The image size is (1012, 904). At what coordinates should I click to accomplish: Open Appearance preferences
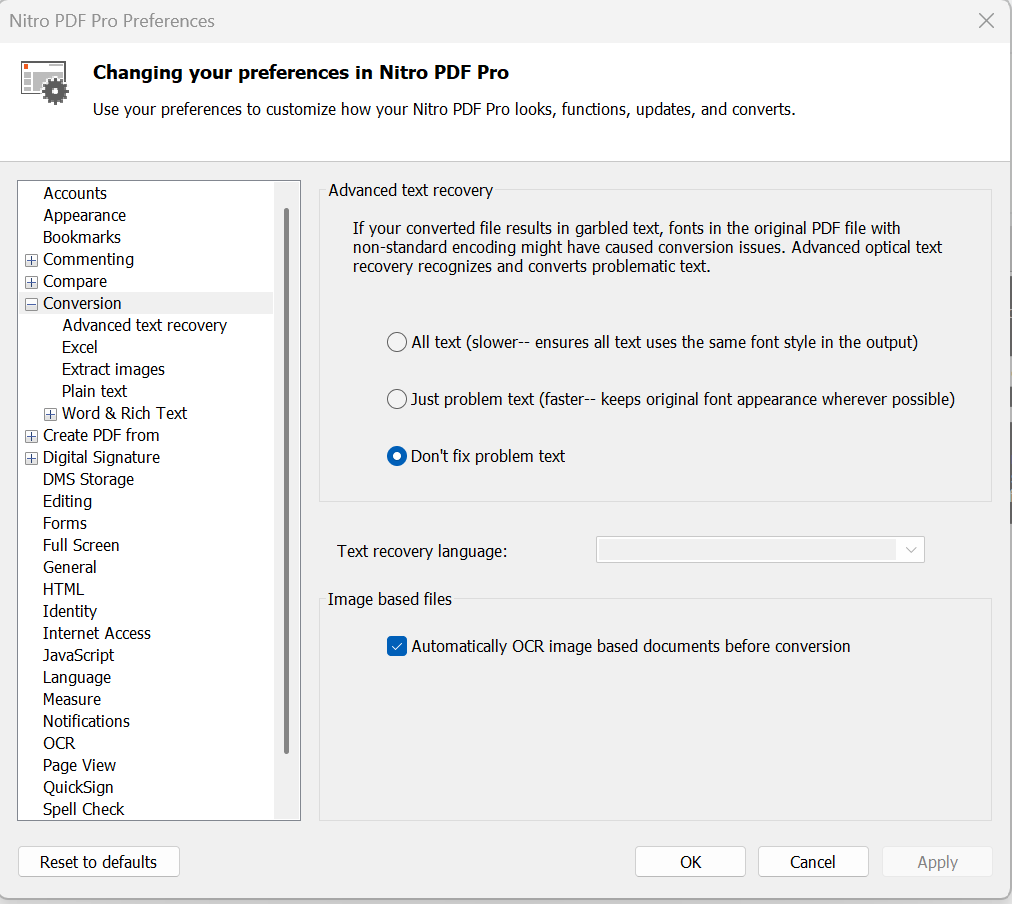pos(85,216)
